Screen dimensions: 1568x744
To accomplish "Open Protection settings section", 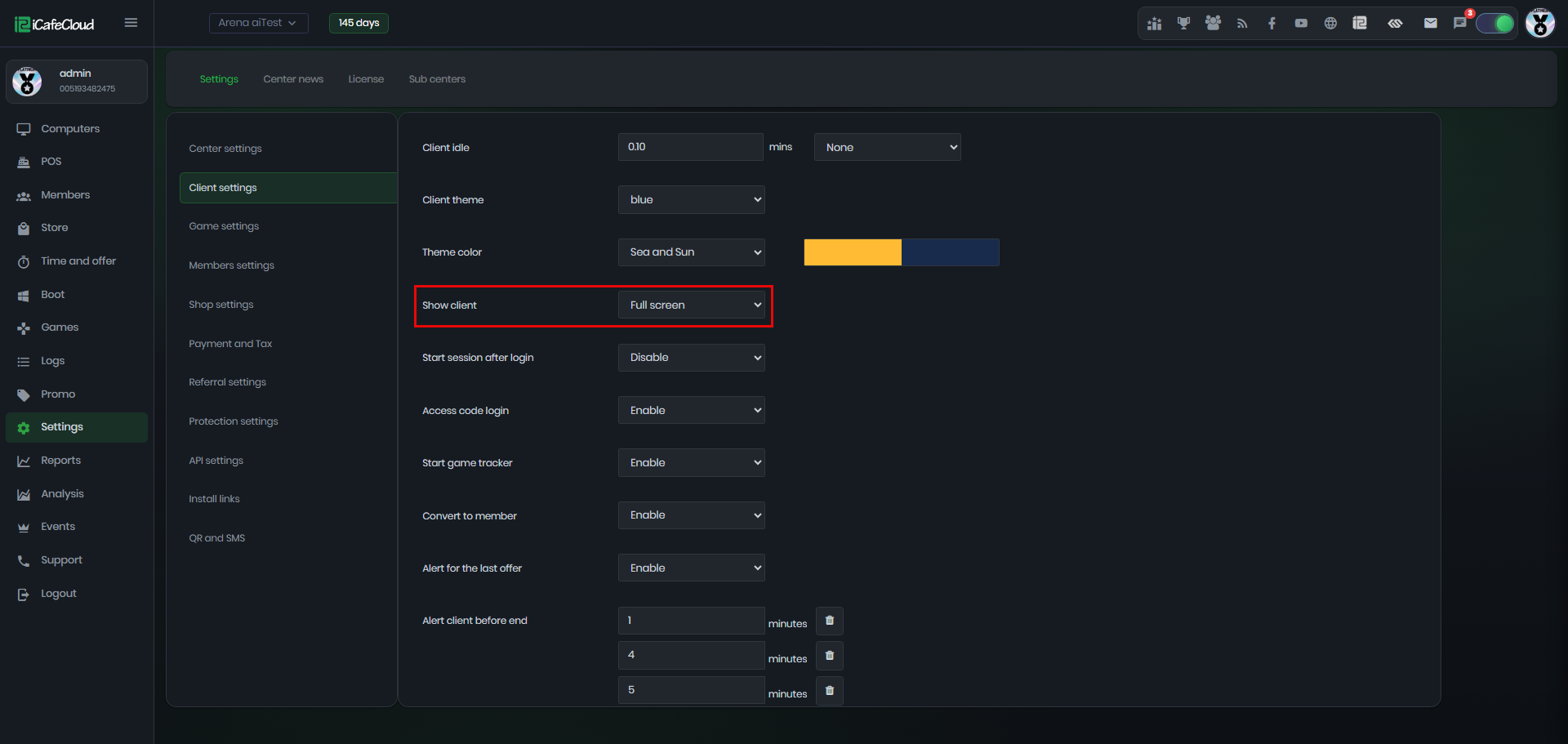I will (287, 421).
